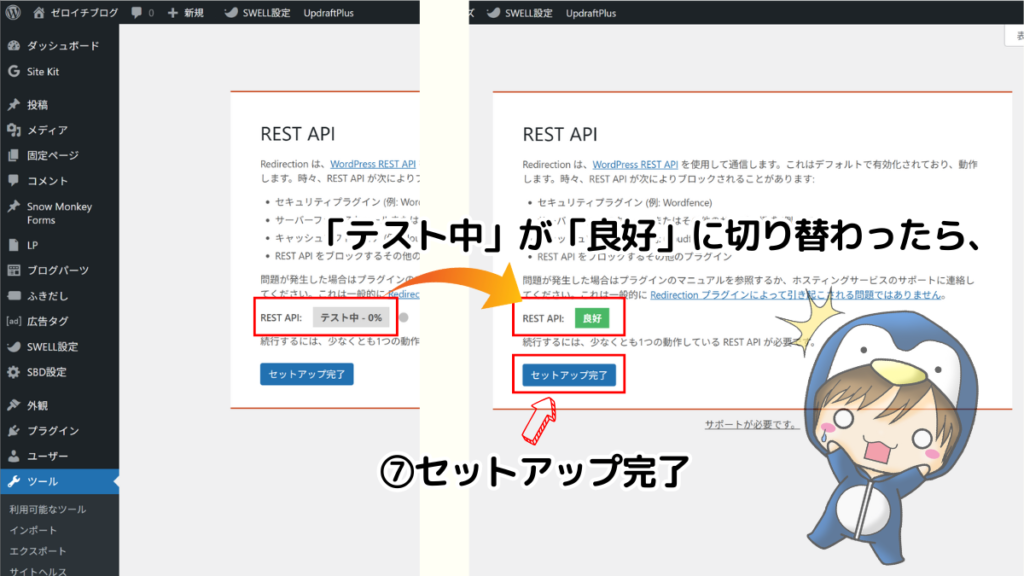Click the SWELL設定 bird icon in right admin bar
Screen dimensions: 1024x576
494,12
